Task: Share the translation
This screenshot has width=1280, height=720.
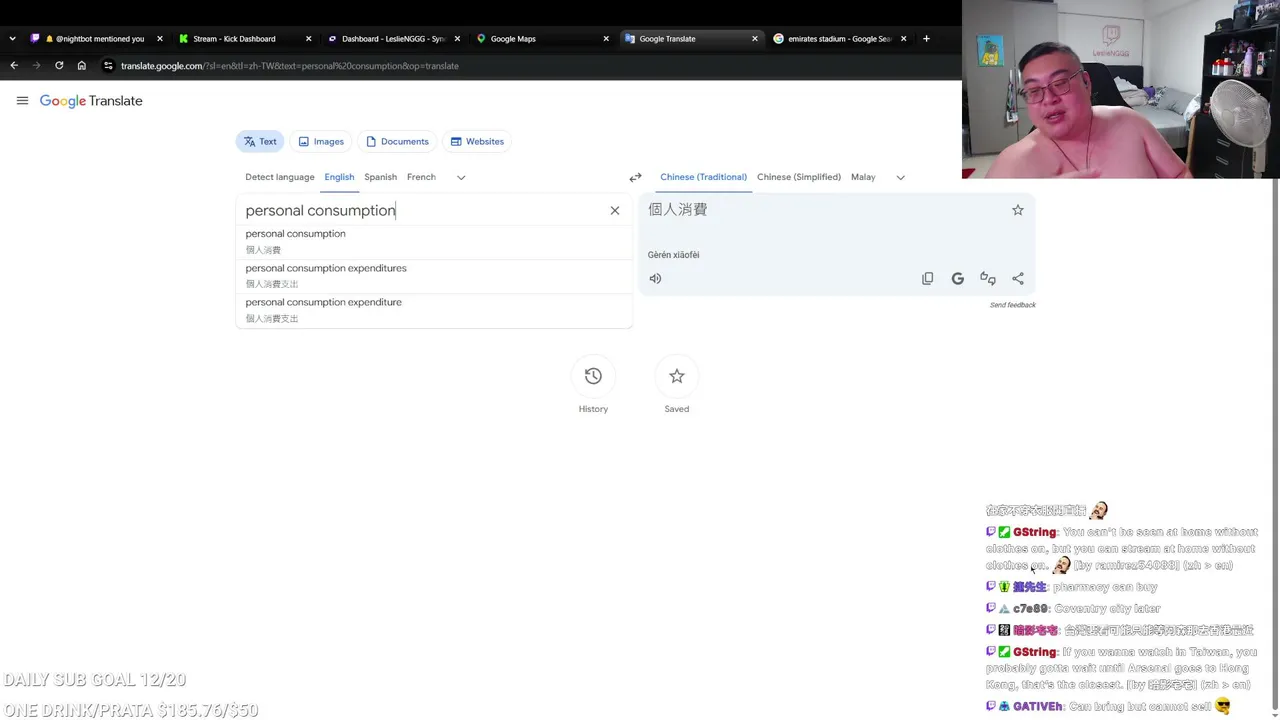Action: tap(1018, 279)
